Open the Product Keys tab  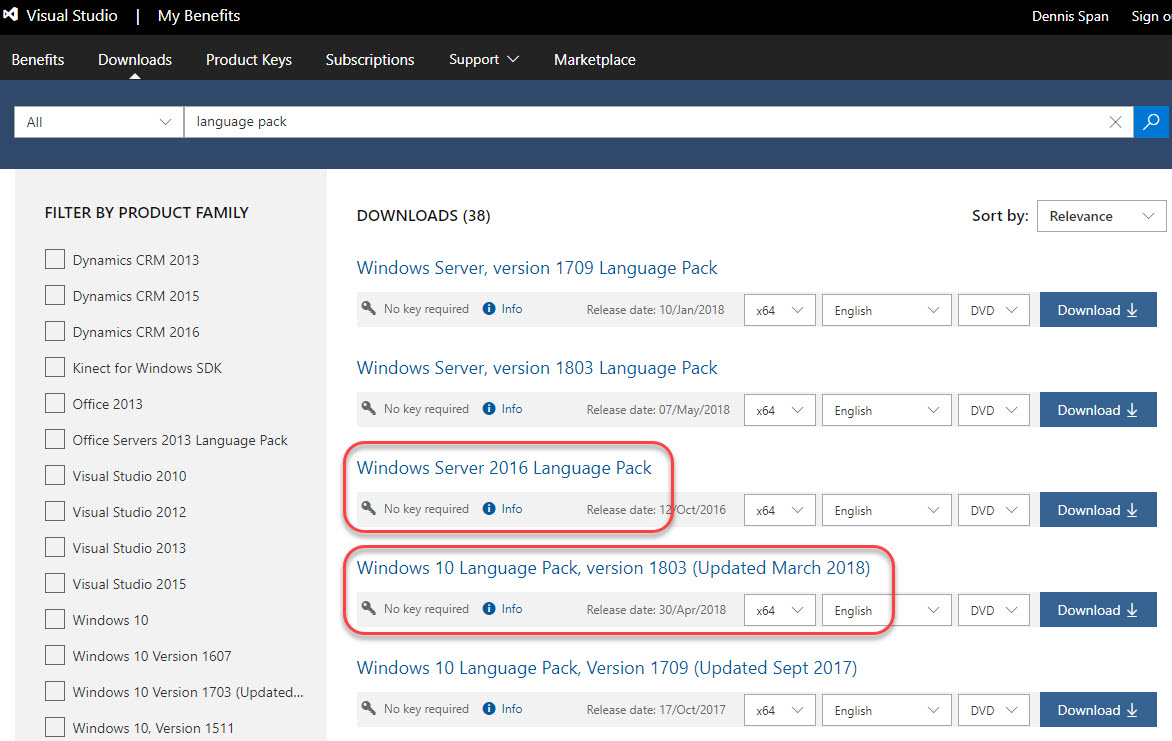pyautogui.click(x=249, y=60)
